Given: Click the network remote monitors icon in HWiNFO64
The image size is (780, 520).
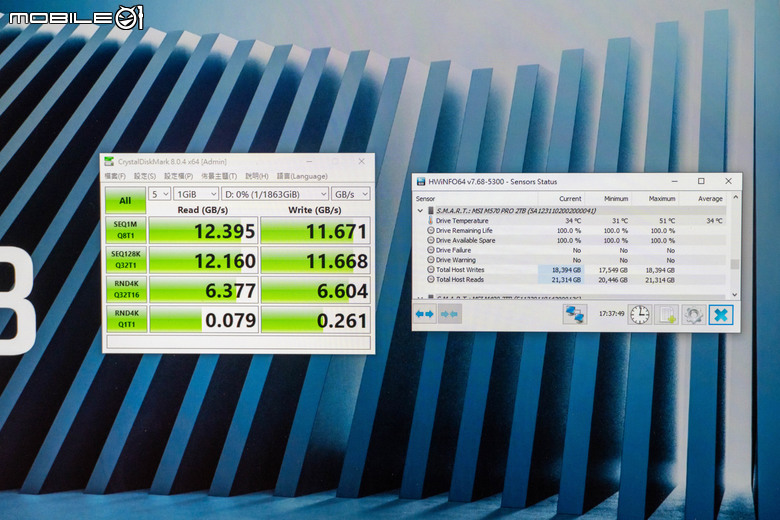Looking at the screenshot, I should 575,314.
